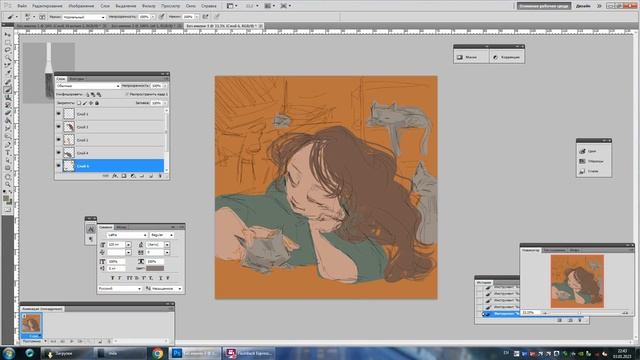Hide layer Слой 2 with eye icon
Image resolution: width=640 pixels, height=360 pixels.
(59, 140)
